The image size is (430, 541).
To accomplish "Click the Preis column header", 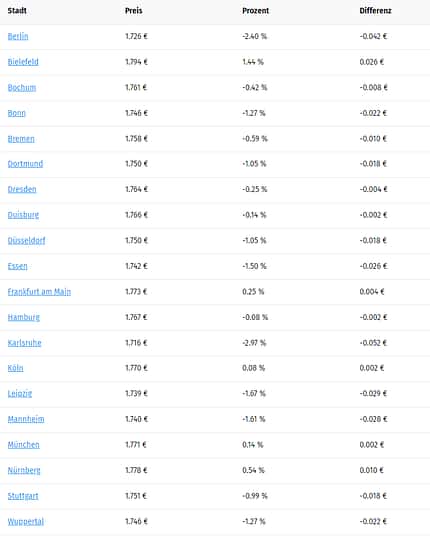I will pyautogui.click(x=134, y=11).
